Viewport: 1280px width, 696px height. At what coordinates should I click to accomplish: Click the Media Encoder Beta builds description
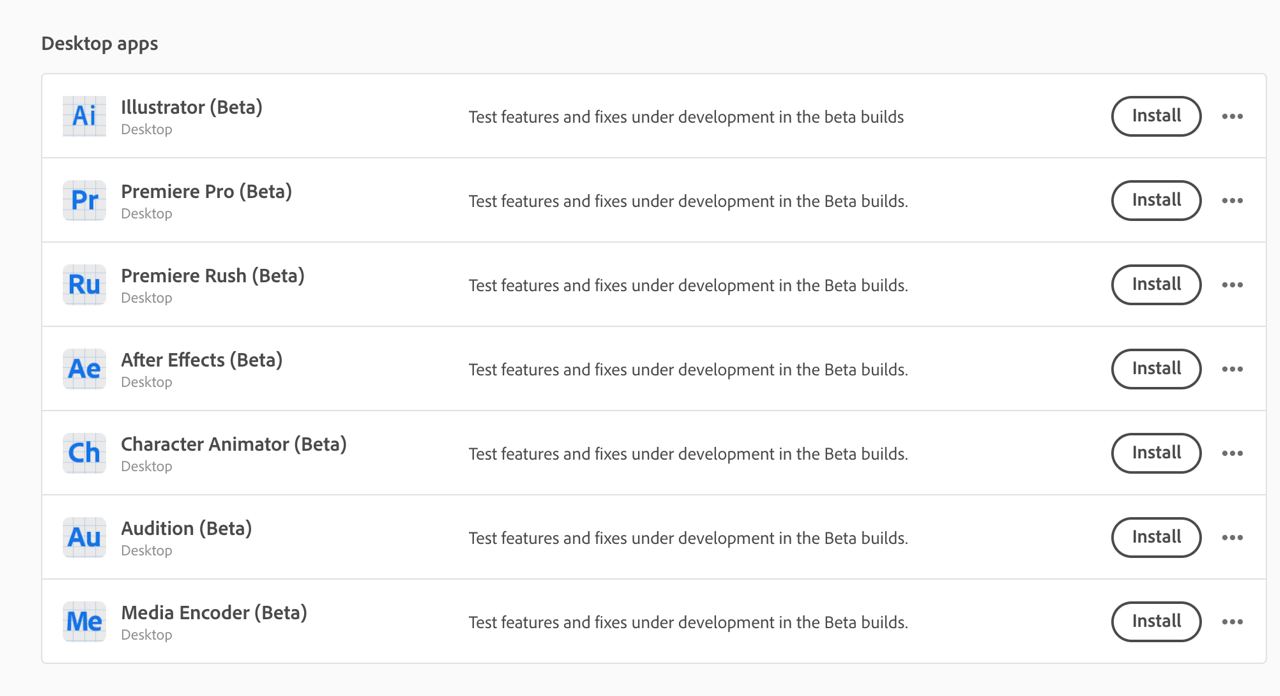[688, 622]
